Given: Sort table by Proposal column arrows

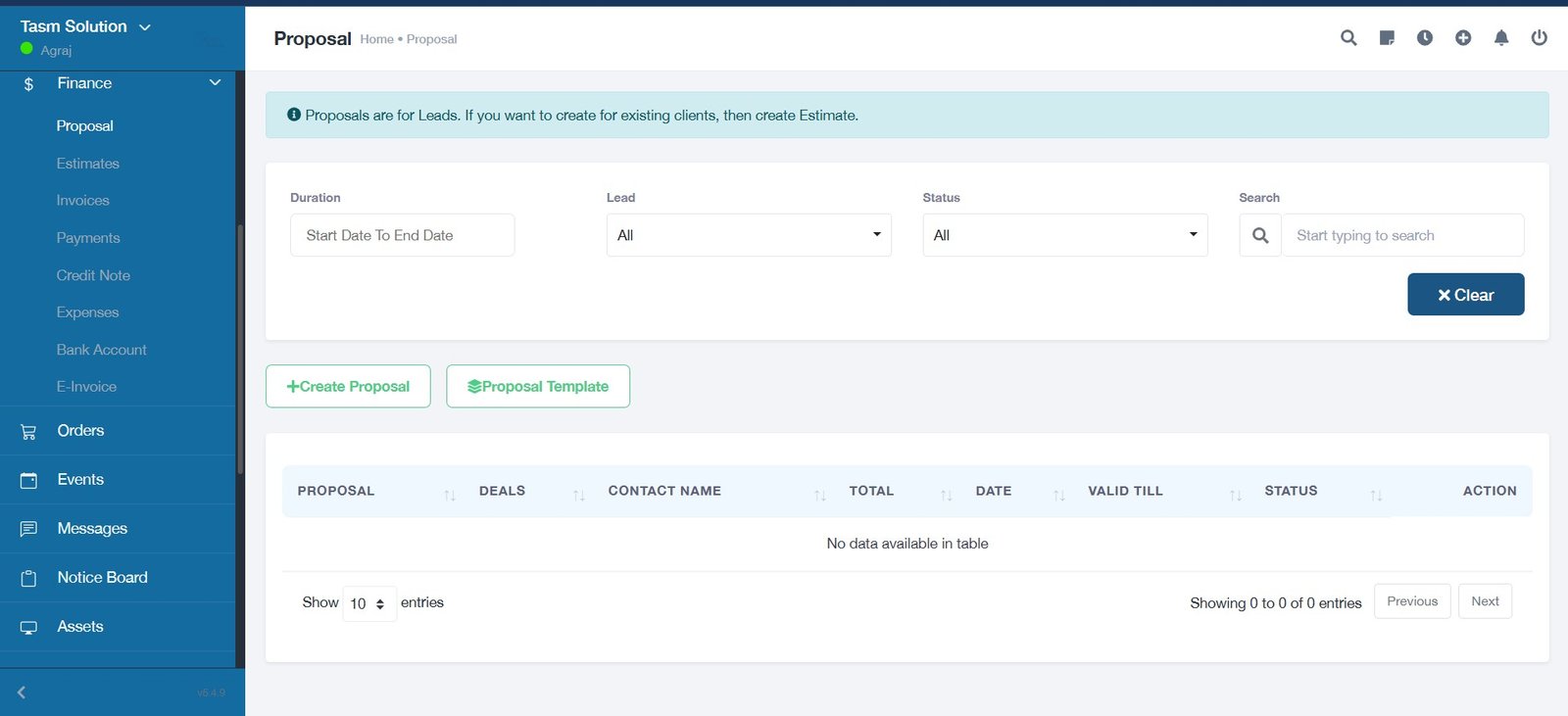Looking at the screenshot, I should pyautogui.click(x=450, y=496).
